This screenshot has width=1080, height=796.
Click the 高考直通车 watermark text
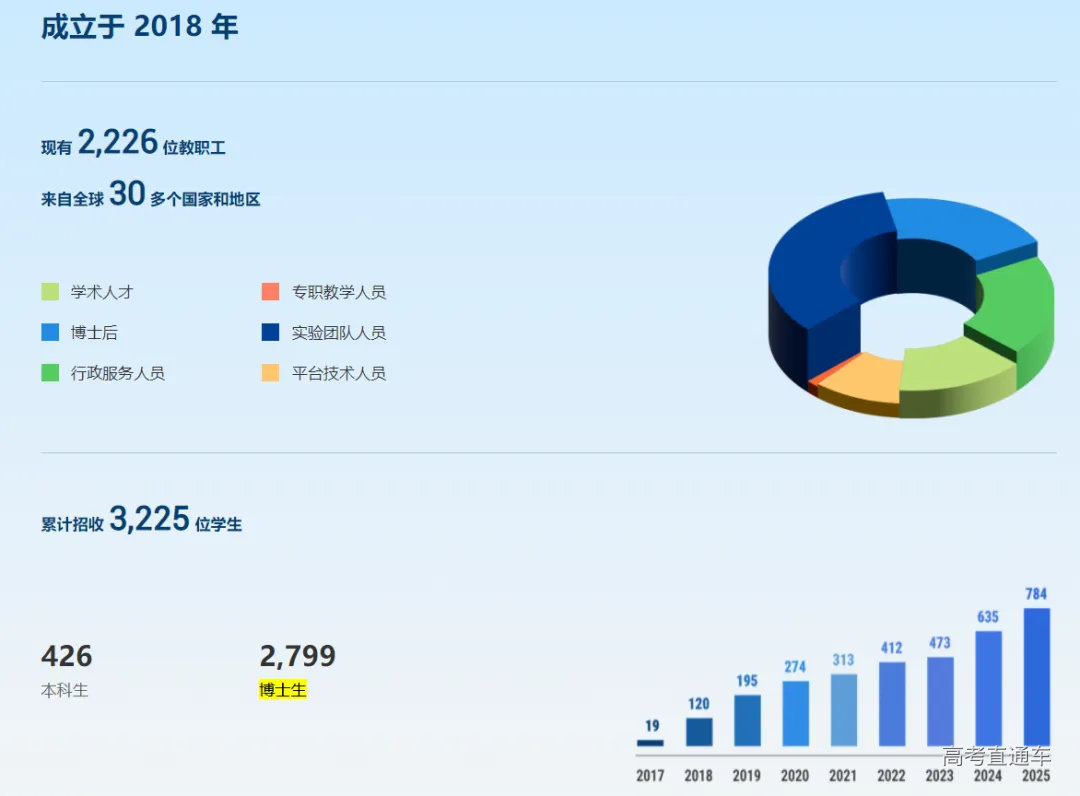[x=996, y=757]
